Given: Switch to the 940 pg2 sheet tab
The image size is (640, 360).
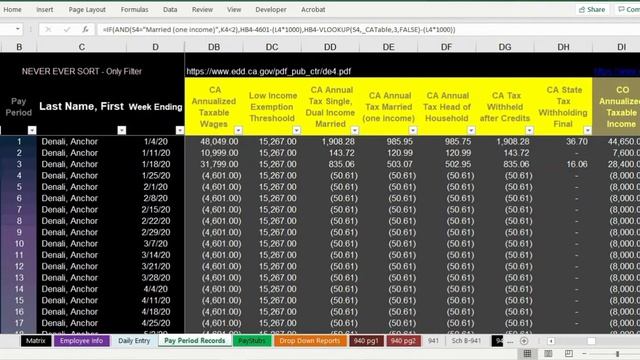Looking at the screenshot, I should [403, 341].
